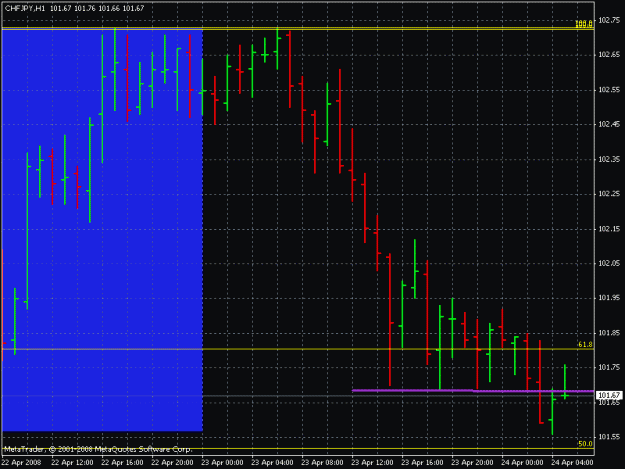This screenshot has width=625, height=469.
Task: Click the 101.85 price axis label
Action: 609,333
